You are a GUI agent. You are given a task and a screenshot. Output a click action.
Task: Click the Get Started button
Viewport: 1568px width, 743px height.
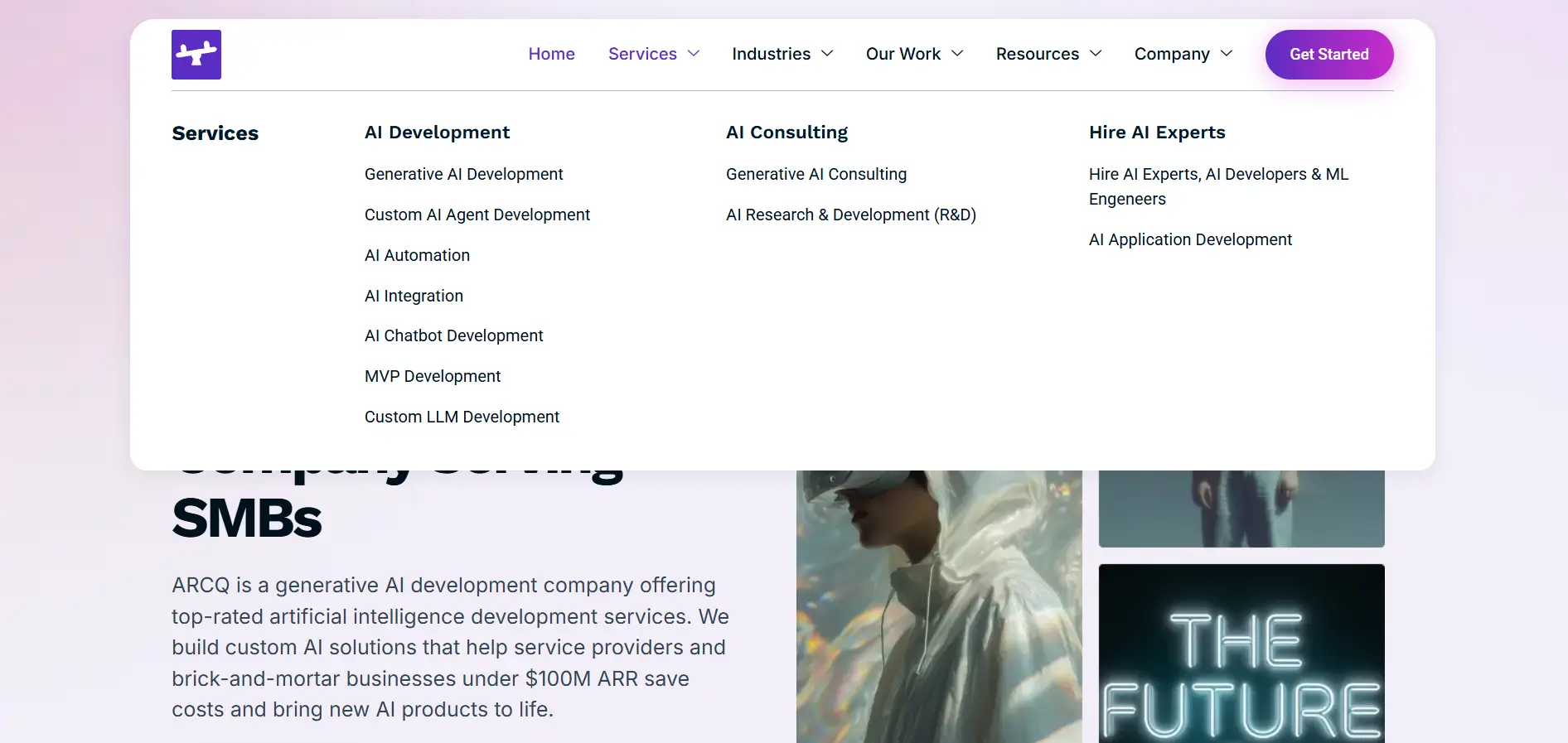1329,55
